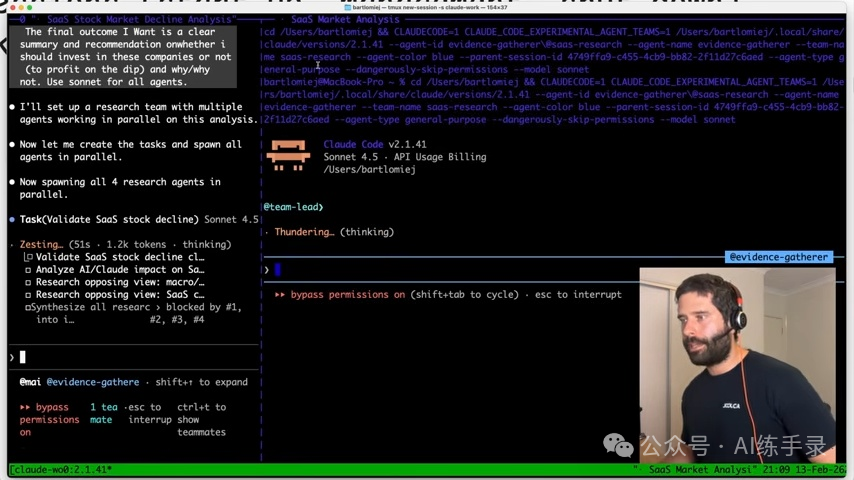Click the highlighted user prompt about final outcome
The height and width of the screenshot is (480, 854).
tap(123, 57)
